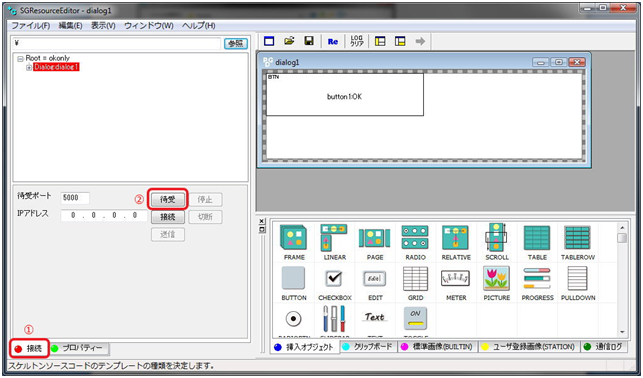Click the object palette scroll down arrow

pos(622,332)
